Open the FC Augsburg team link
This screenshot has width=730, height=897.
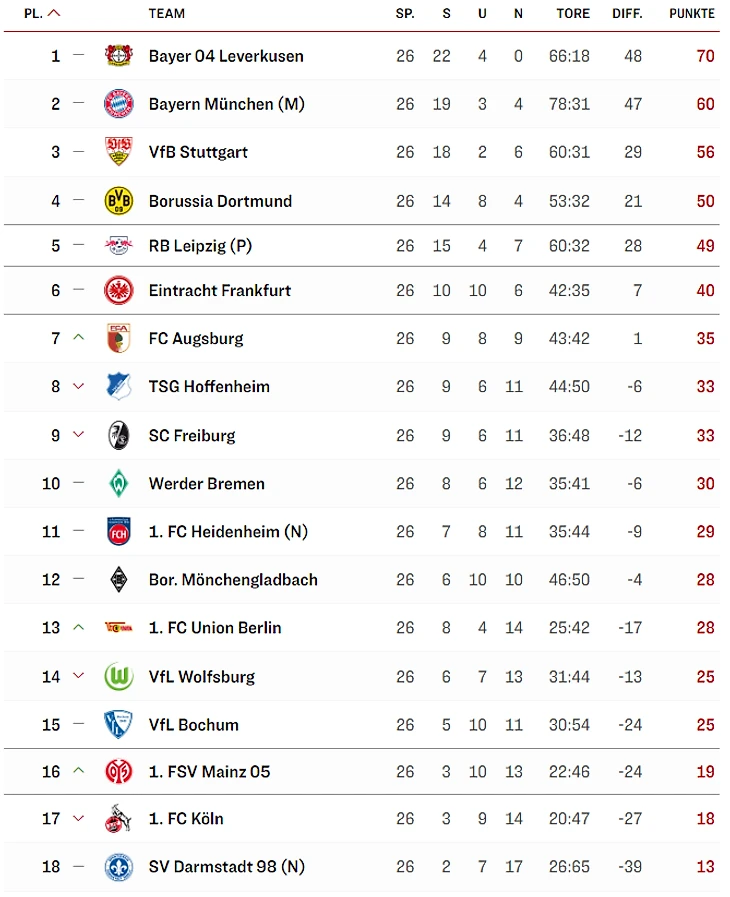pyautogui.click(x=196, y=339)
